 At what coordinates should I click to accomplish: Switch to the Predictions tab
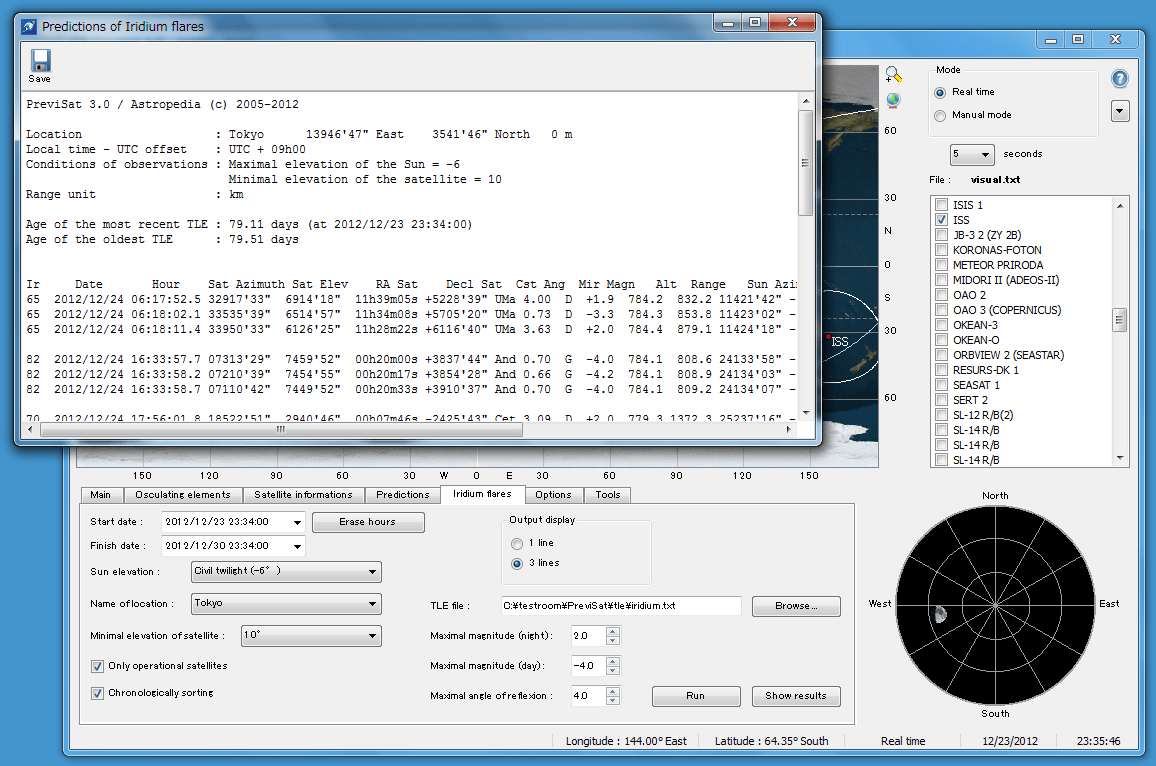[403, 495]
